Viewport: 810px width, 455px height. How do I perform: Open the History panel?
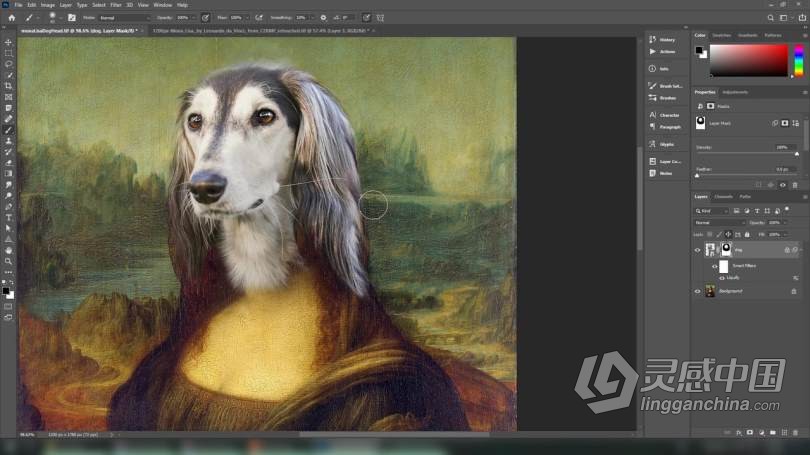(663, 39)
